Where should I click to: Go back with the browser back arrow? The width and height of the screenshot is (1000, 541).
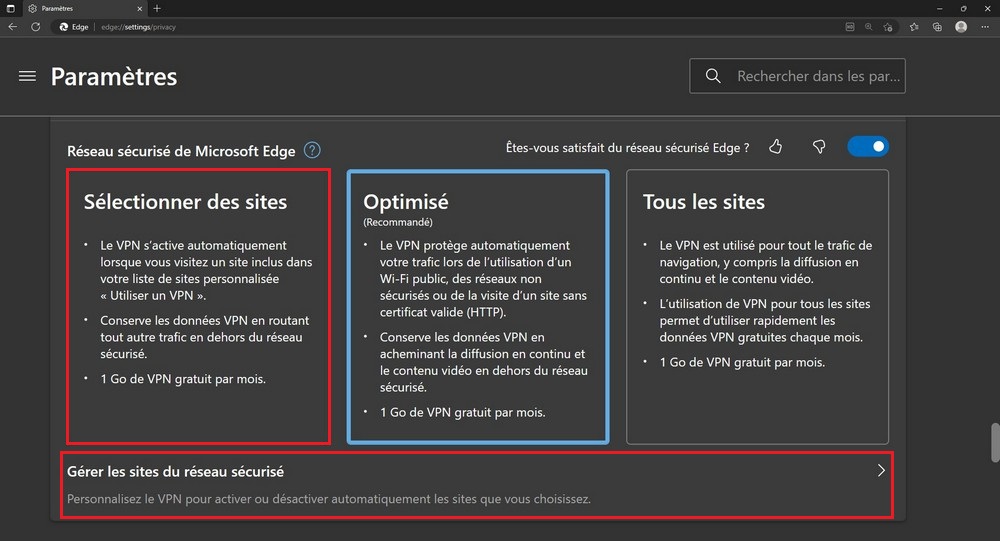[x=13, y=27]
